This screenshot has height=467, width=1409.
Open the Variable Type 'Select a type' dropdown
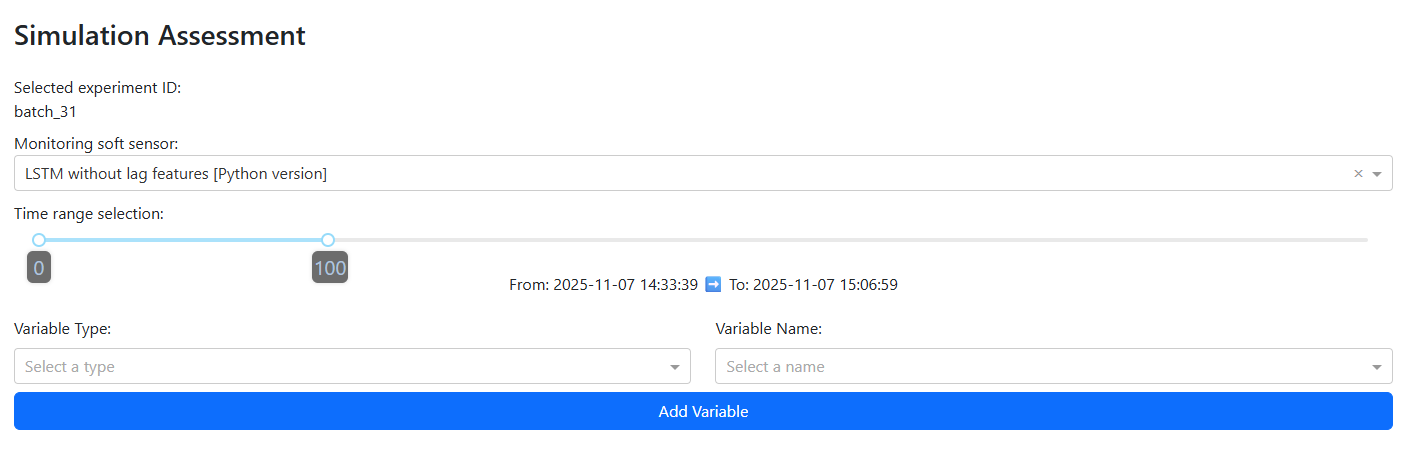point(340,367)
